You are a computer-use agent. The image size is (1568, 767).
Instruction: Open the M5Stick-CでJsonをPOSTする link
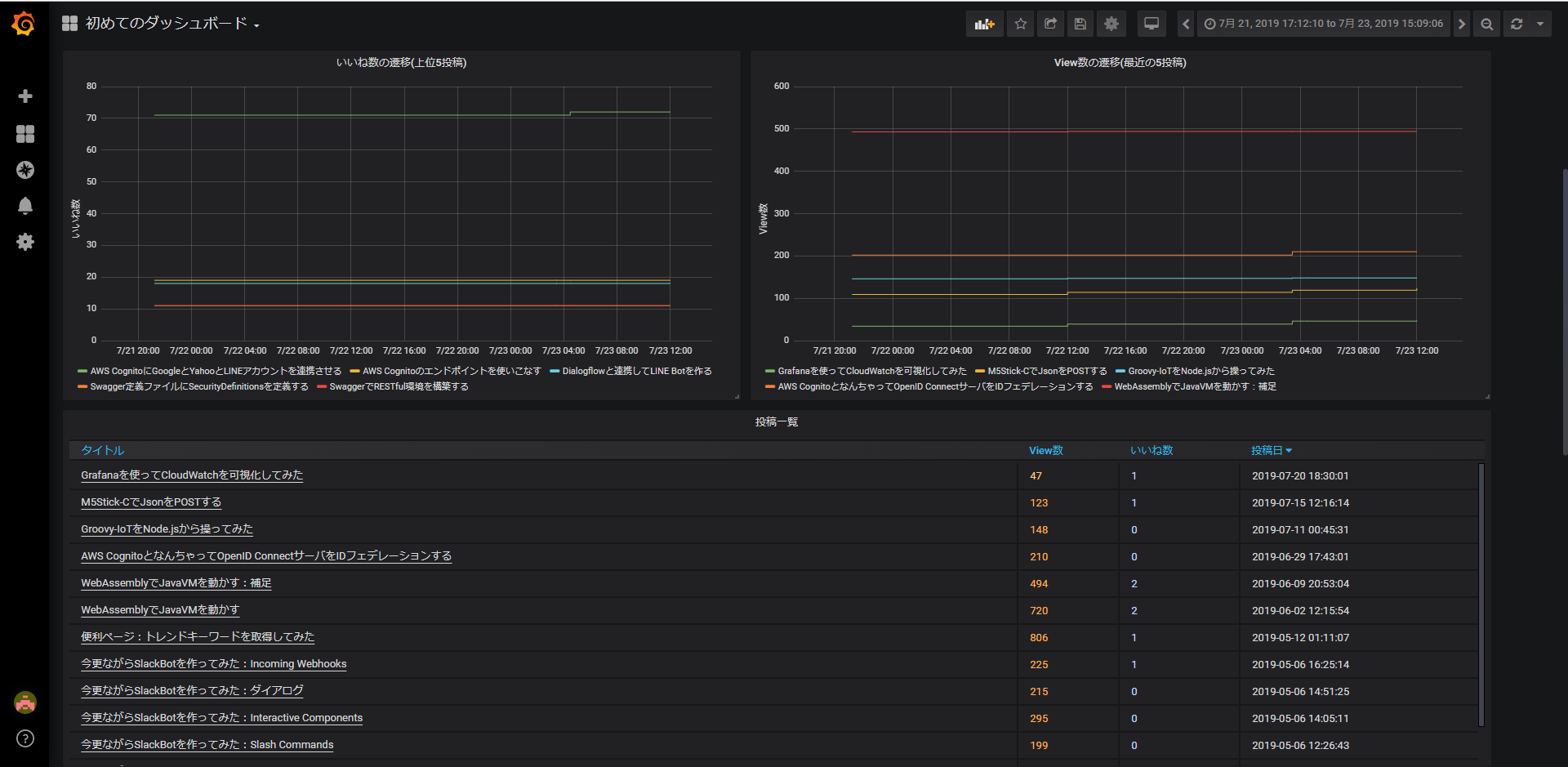(151, 502)
